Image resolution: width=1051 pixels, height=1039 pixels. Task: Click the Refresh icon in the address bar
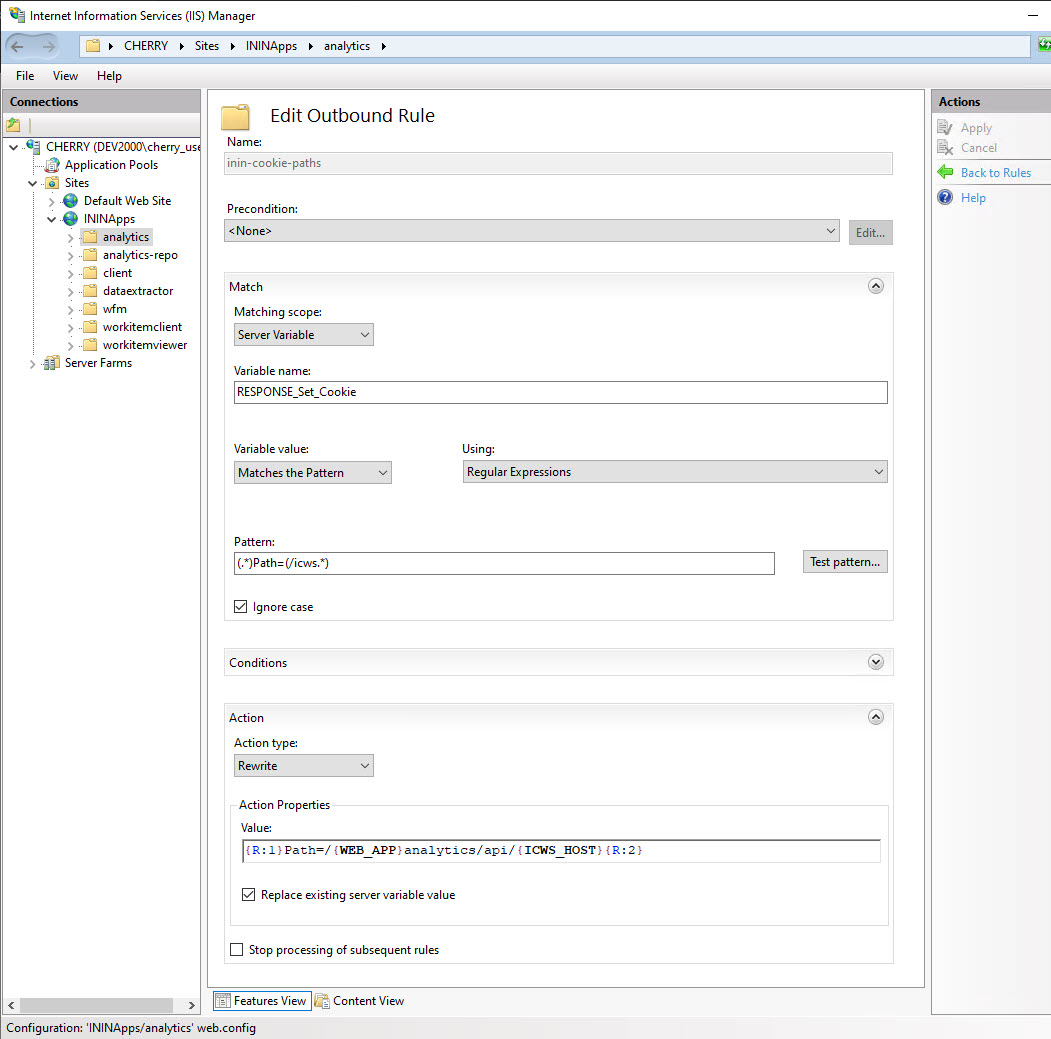coord(1043,45)
